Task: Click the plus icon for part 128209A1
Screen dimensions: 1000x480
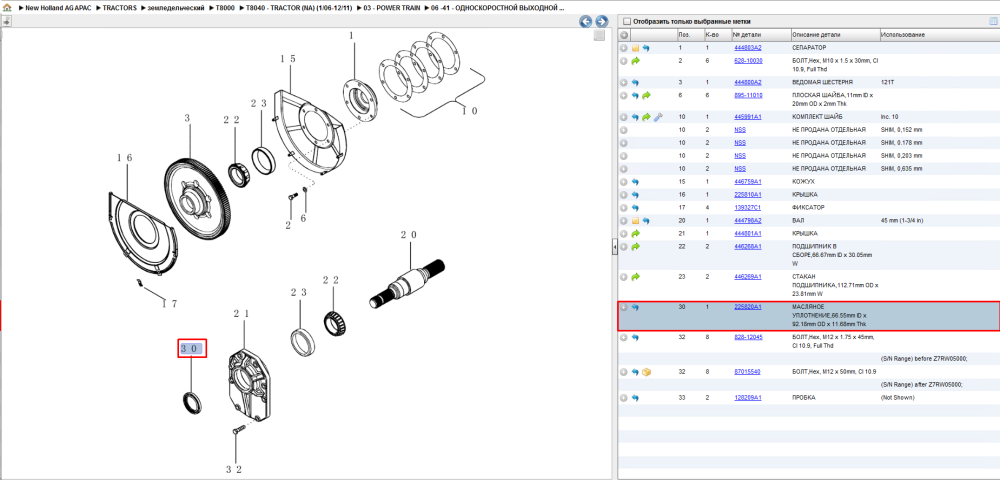Action: coord(624,397)
